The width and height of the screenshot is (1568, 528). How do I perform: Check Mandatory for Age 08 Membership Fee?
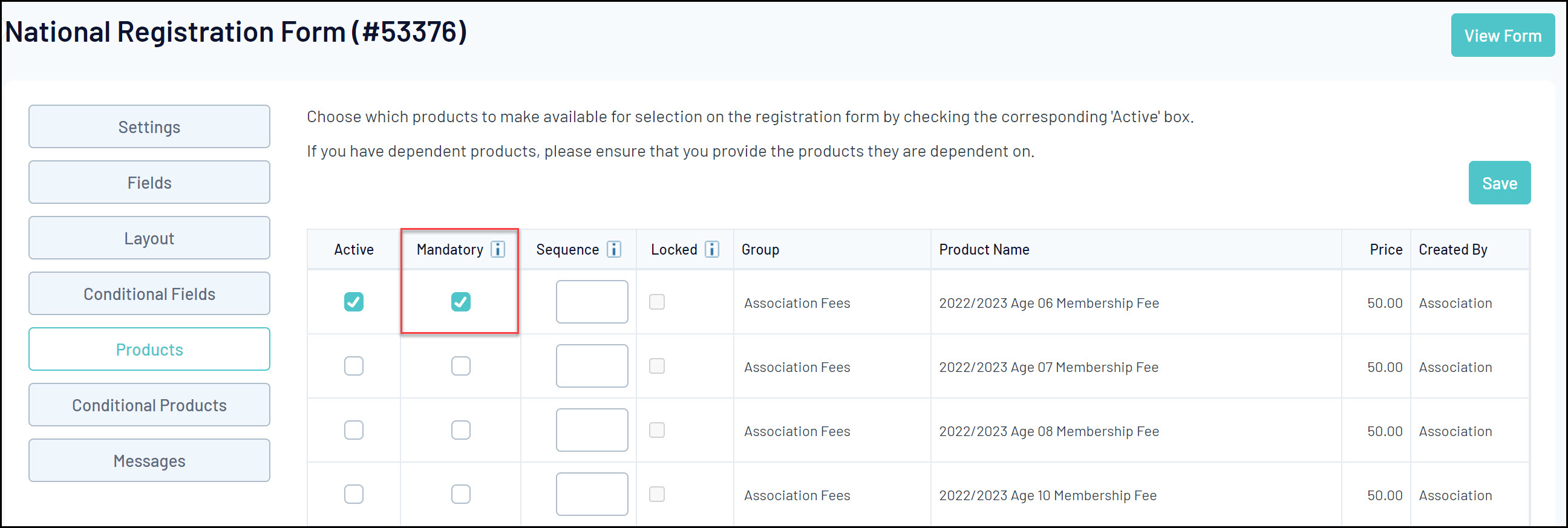461,430
